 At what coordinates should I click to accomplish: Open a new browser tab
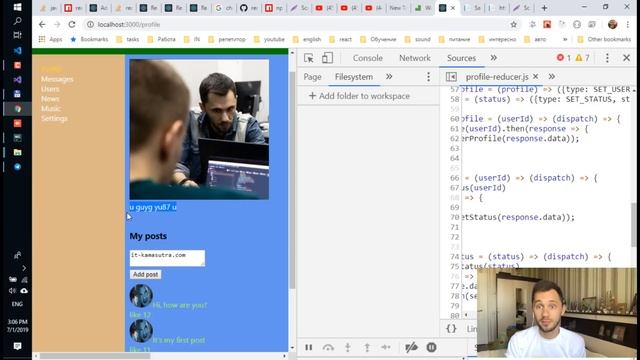point(544,8)
